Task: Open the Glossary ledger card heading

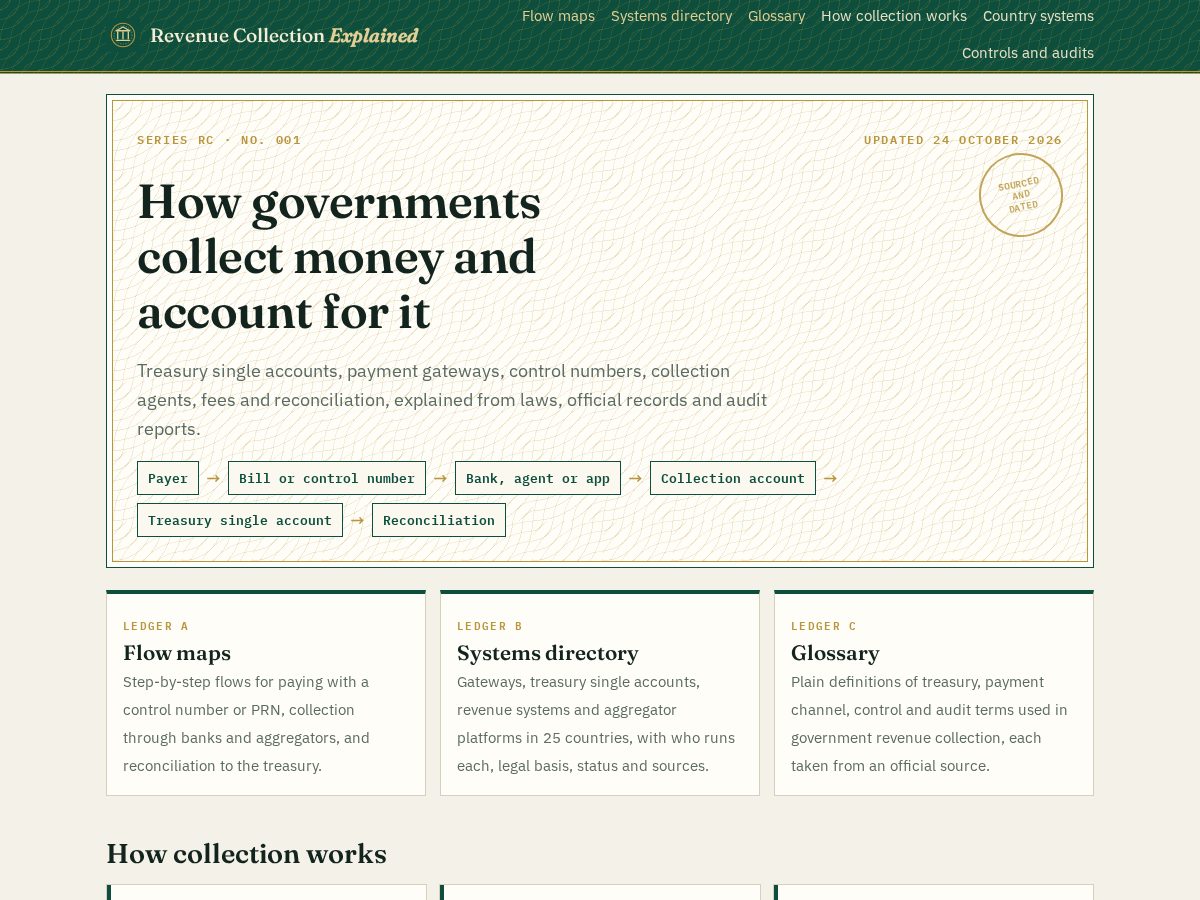Action: [835, 653]
